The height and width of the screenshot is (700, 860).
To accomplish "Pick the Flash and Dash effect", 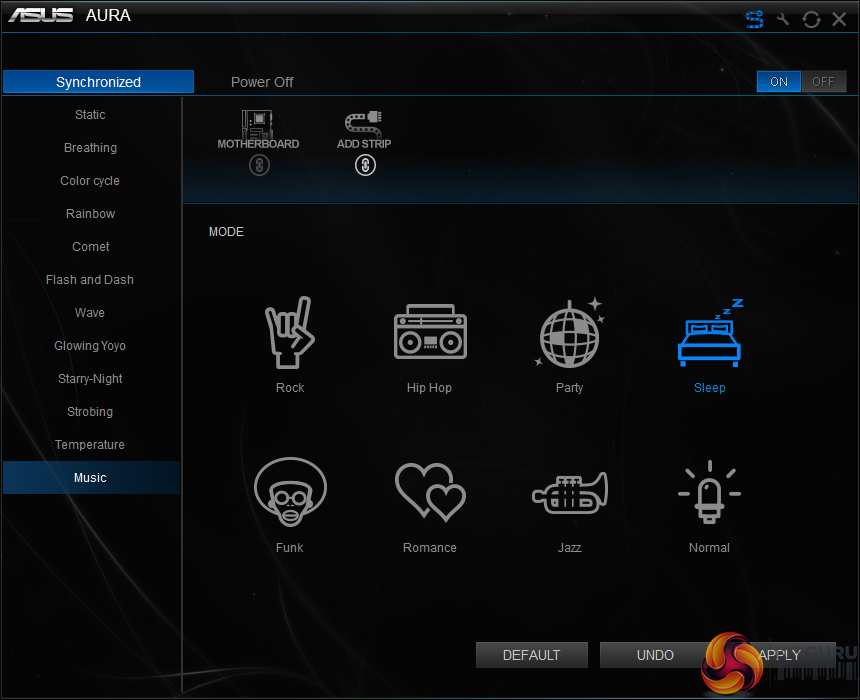I will pos(90,280).
